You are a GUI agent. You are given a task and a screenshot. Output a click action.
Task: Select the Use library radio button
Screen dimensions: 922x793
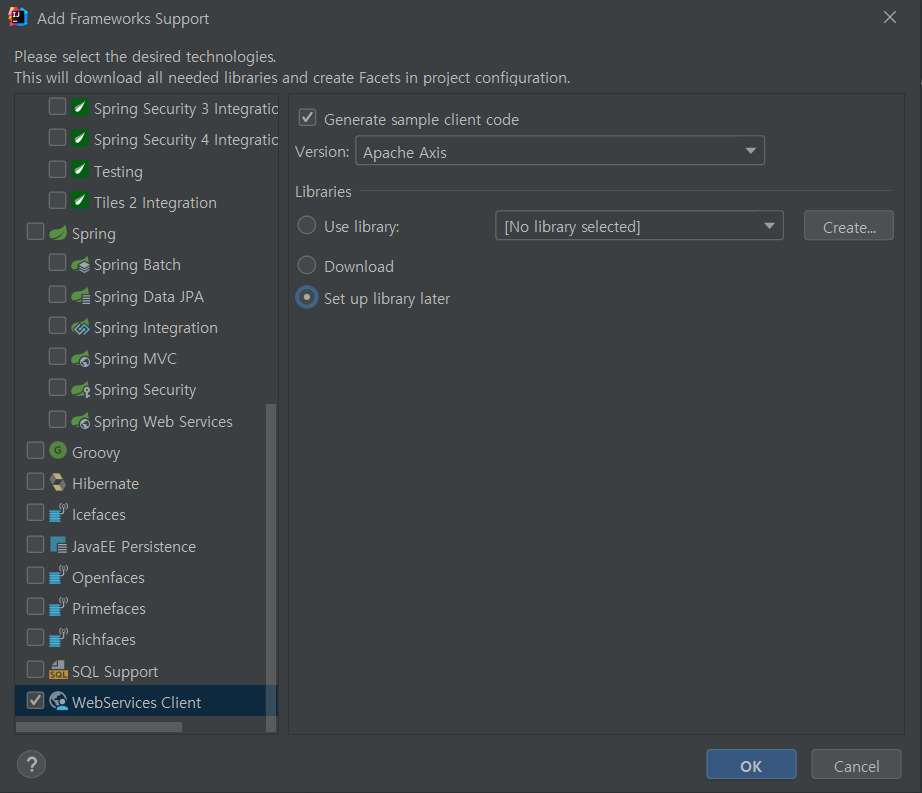(307, 225)
